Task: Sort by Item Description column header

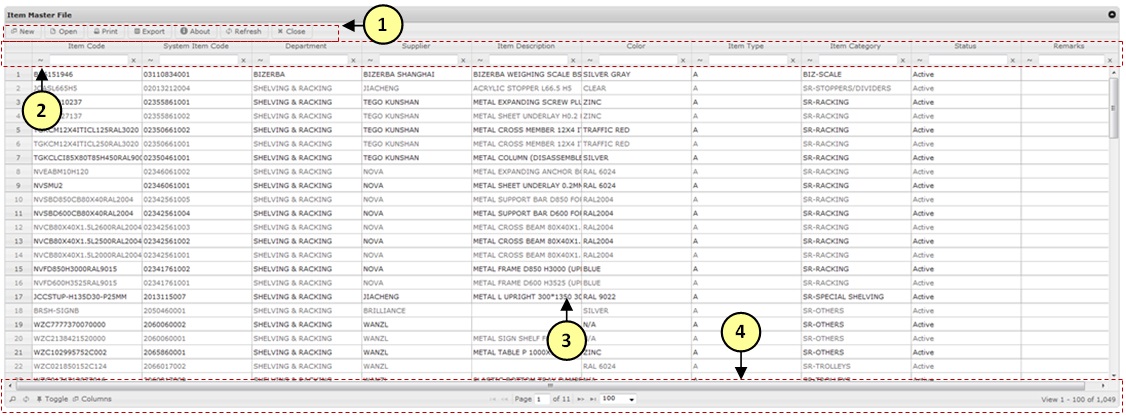Action: point(526,46)
